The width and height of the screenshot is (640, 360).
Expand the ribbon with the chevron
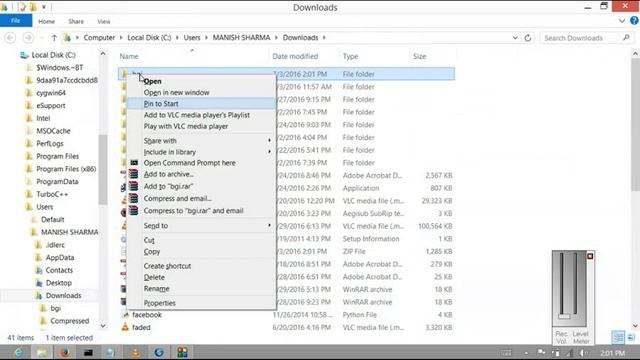[x=622, y=21]
